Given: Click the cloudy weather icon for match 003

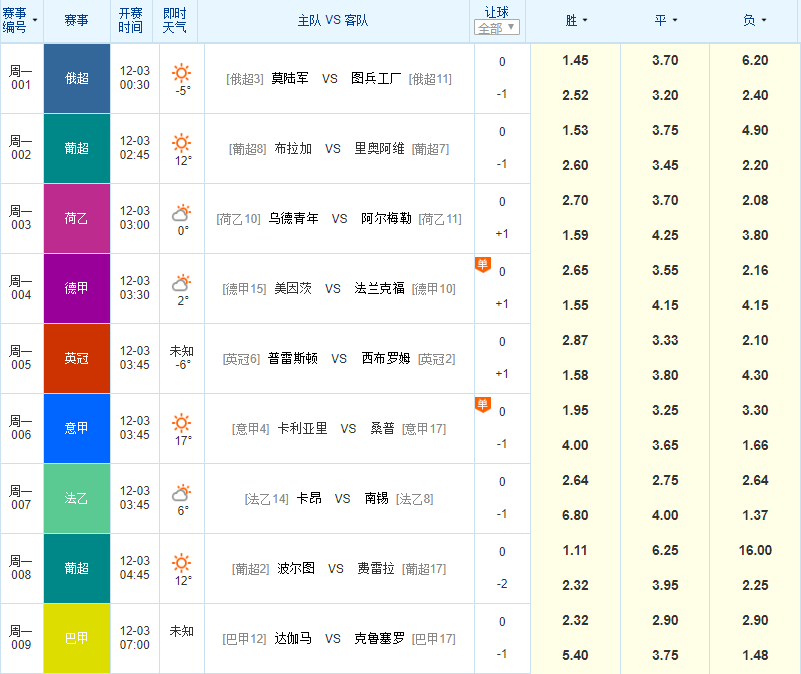Looking at the screenshot, I should pos(181,213).
